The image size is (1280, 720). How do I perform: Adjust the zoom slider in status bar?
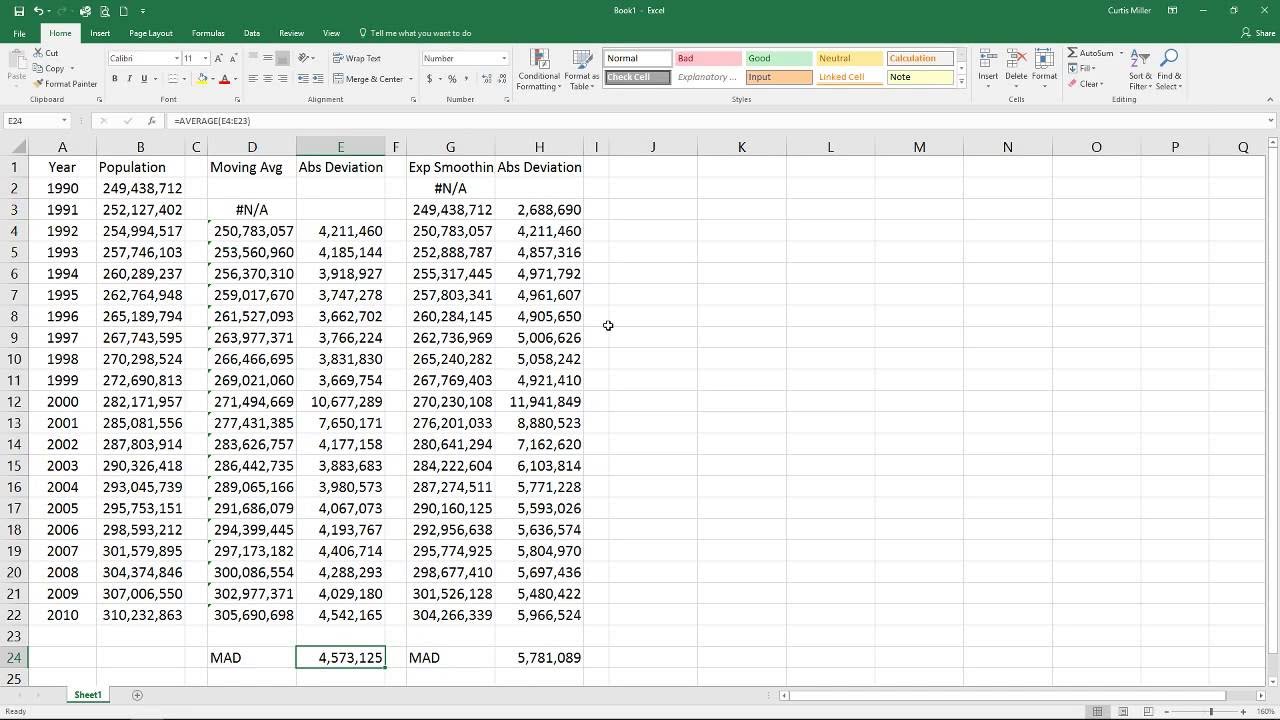pos(1211,712)
